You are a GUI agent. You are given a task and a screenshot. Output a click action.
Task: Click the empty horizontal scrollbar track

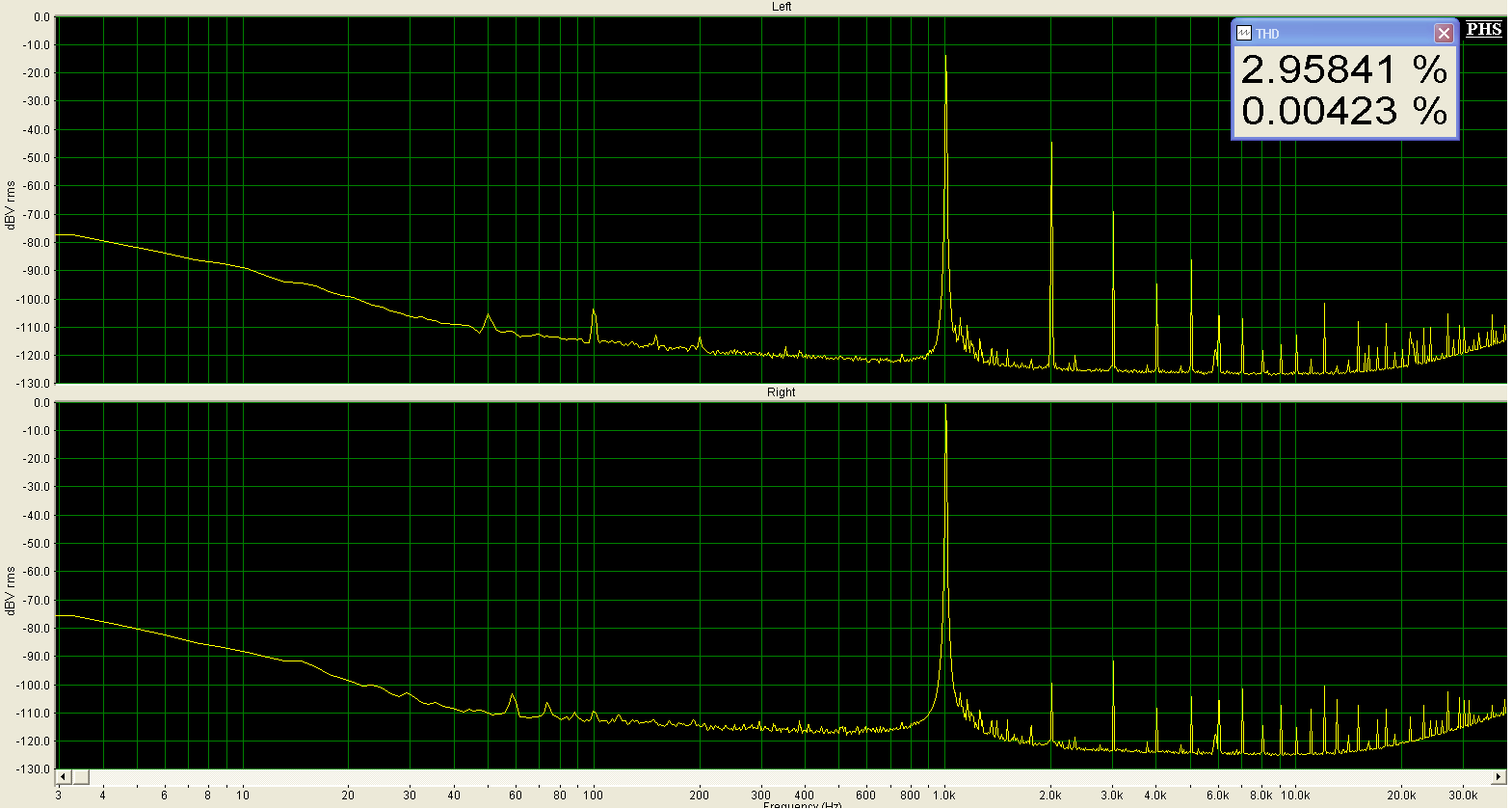coord(771,776)
